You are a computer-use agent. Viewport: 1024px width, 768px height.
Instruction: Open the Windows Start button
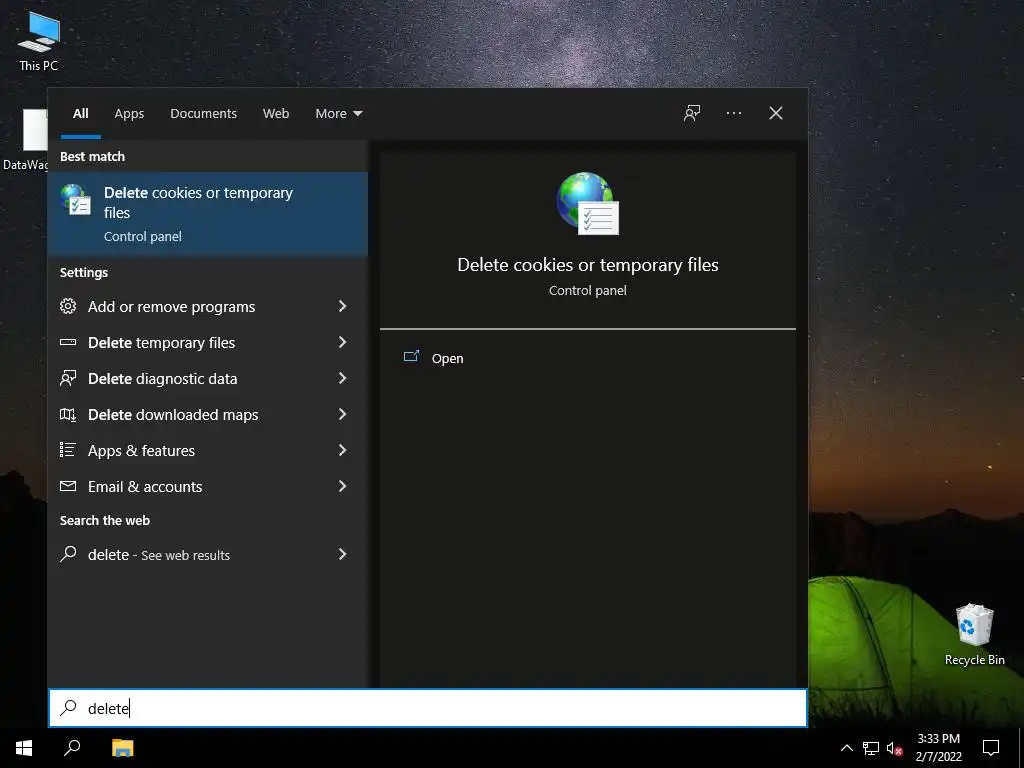click(24, 748)
